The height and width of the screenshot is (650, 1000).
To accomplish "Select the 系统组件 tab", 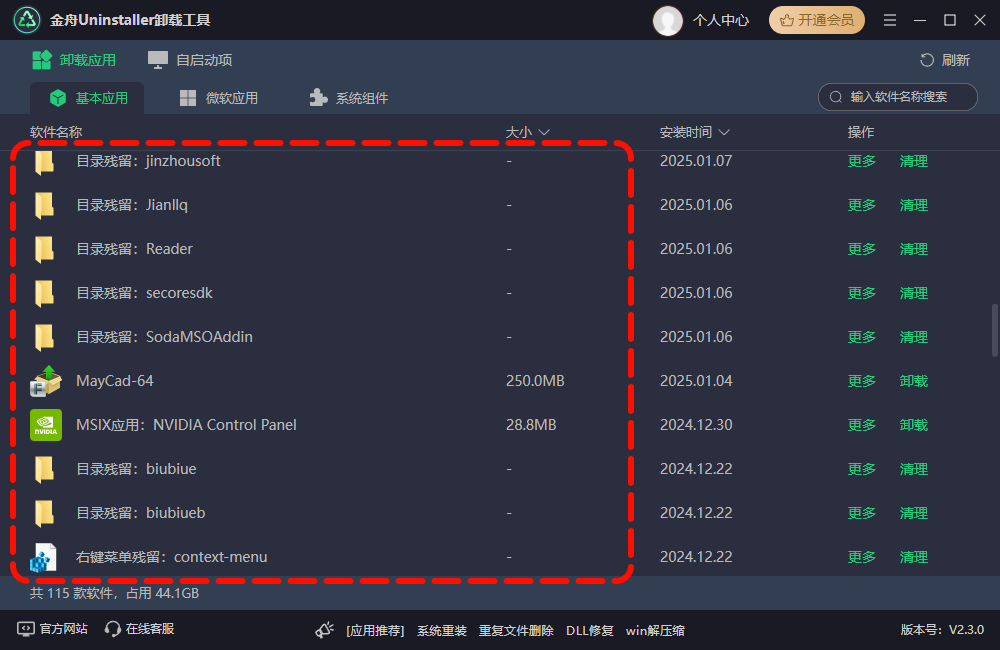I will click(x=349, y=98).
